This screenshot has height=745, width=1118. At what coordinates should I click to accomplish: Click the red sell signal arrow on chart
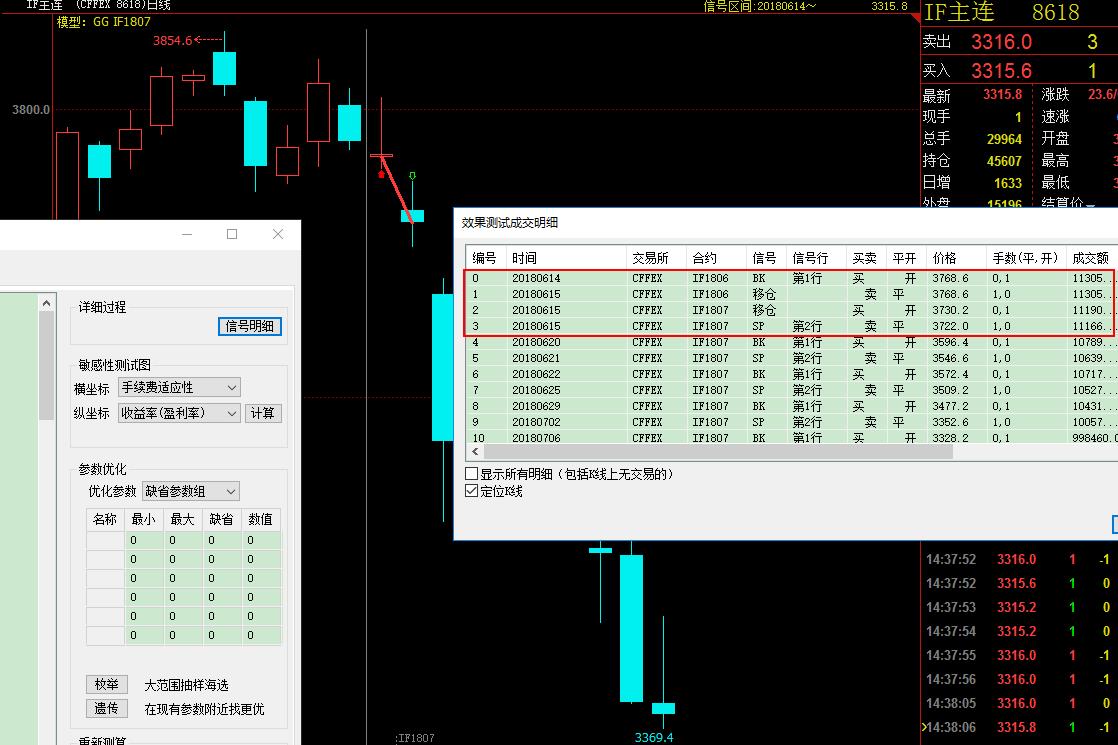(381, 174)
